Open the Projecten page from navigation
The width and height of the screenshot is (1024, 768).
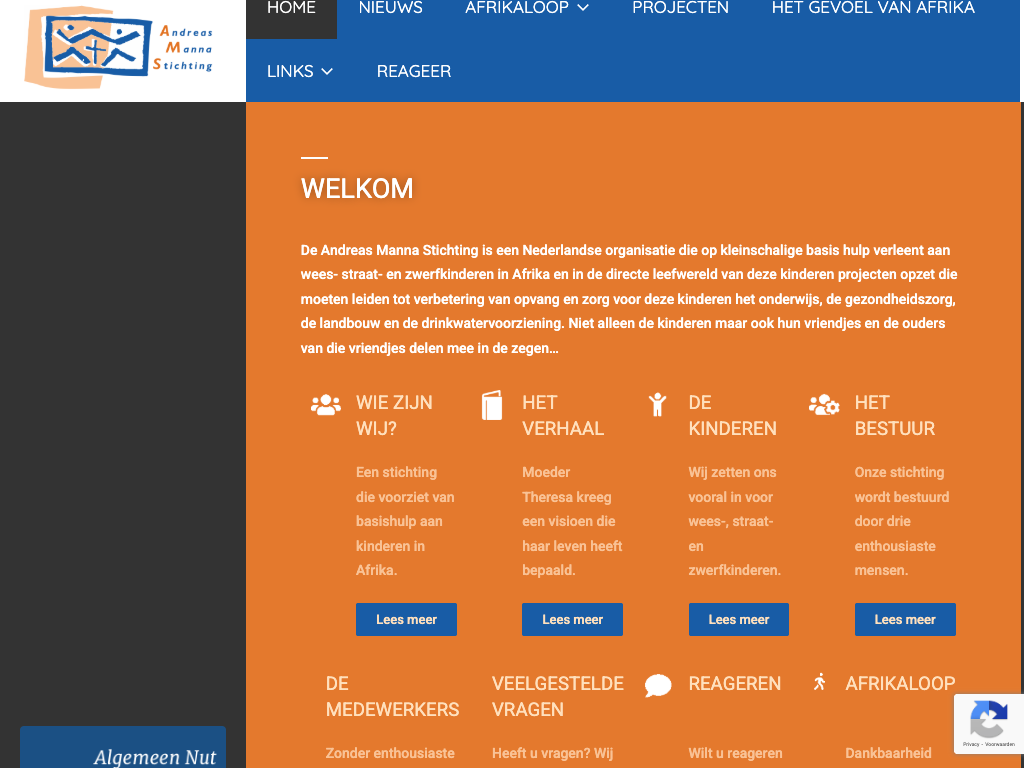pyautogui.click(x=680, y=8)
